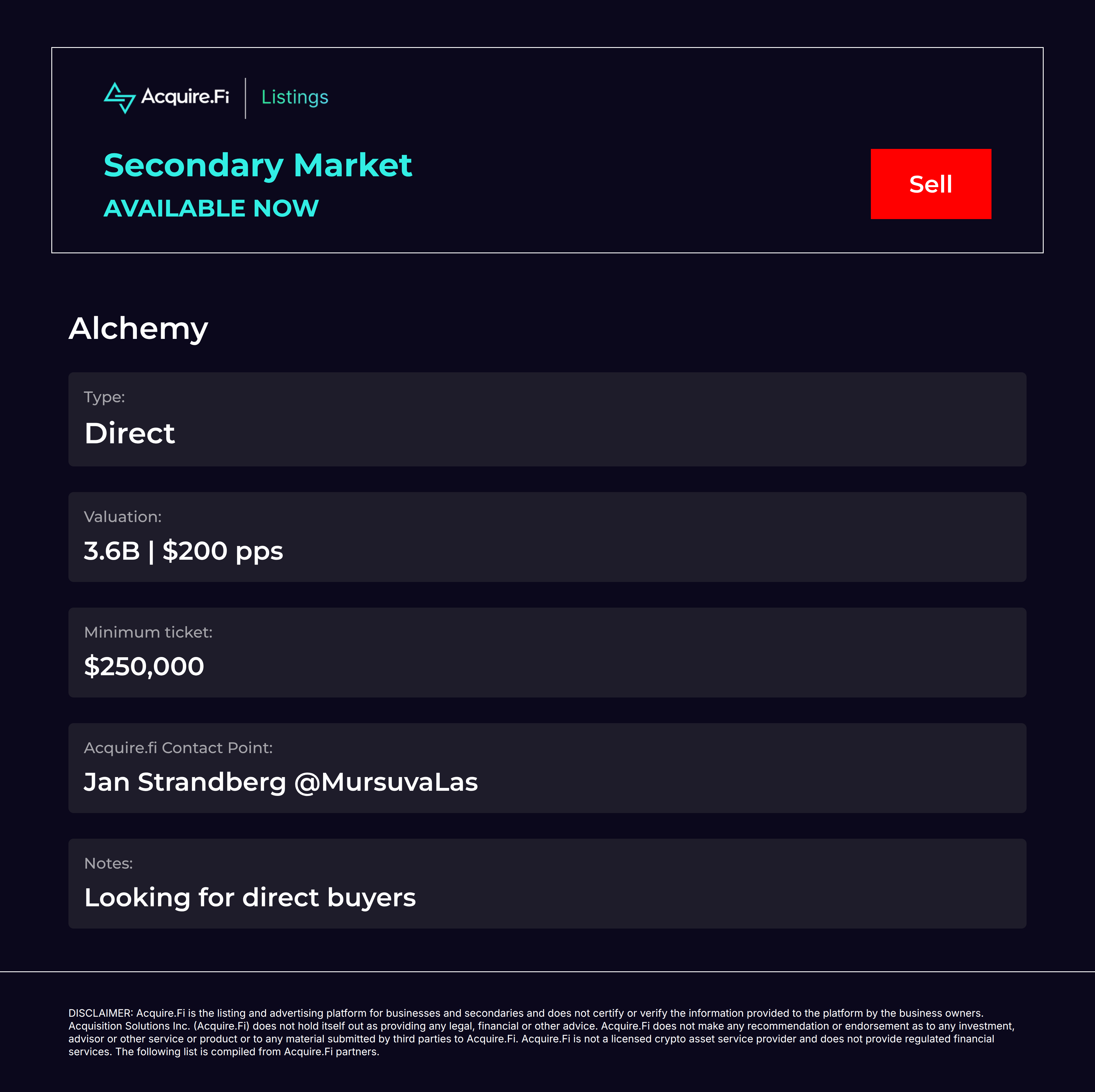Screen dimensions: 1095x1092
Task: Click the 3.6B | $200 pps value
Action: click(184, 551)
